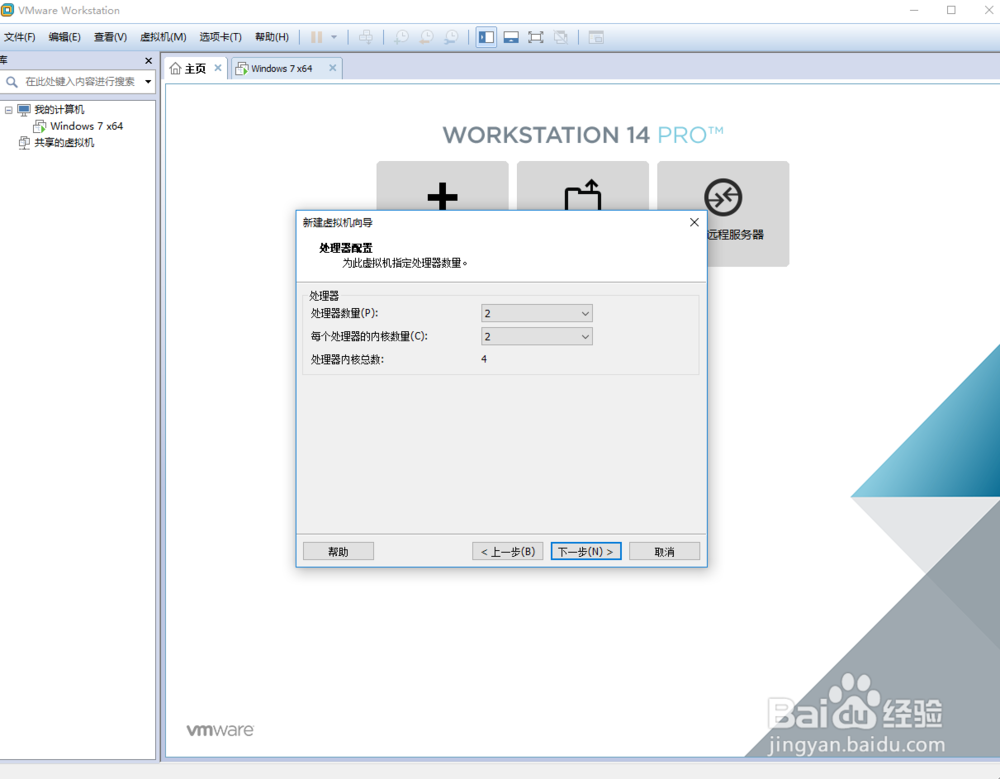Click the total core count value 4
1000x779 pixels.
pyautogui.click(x=484, y=359)
